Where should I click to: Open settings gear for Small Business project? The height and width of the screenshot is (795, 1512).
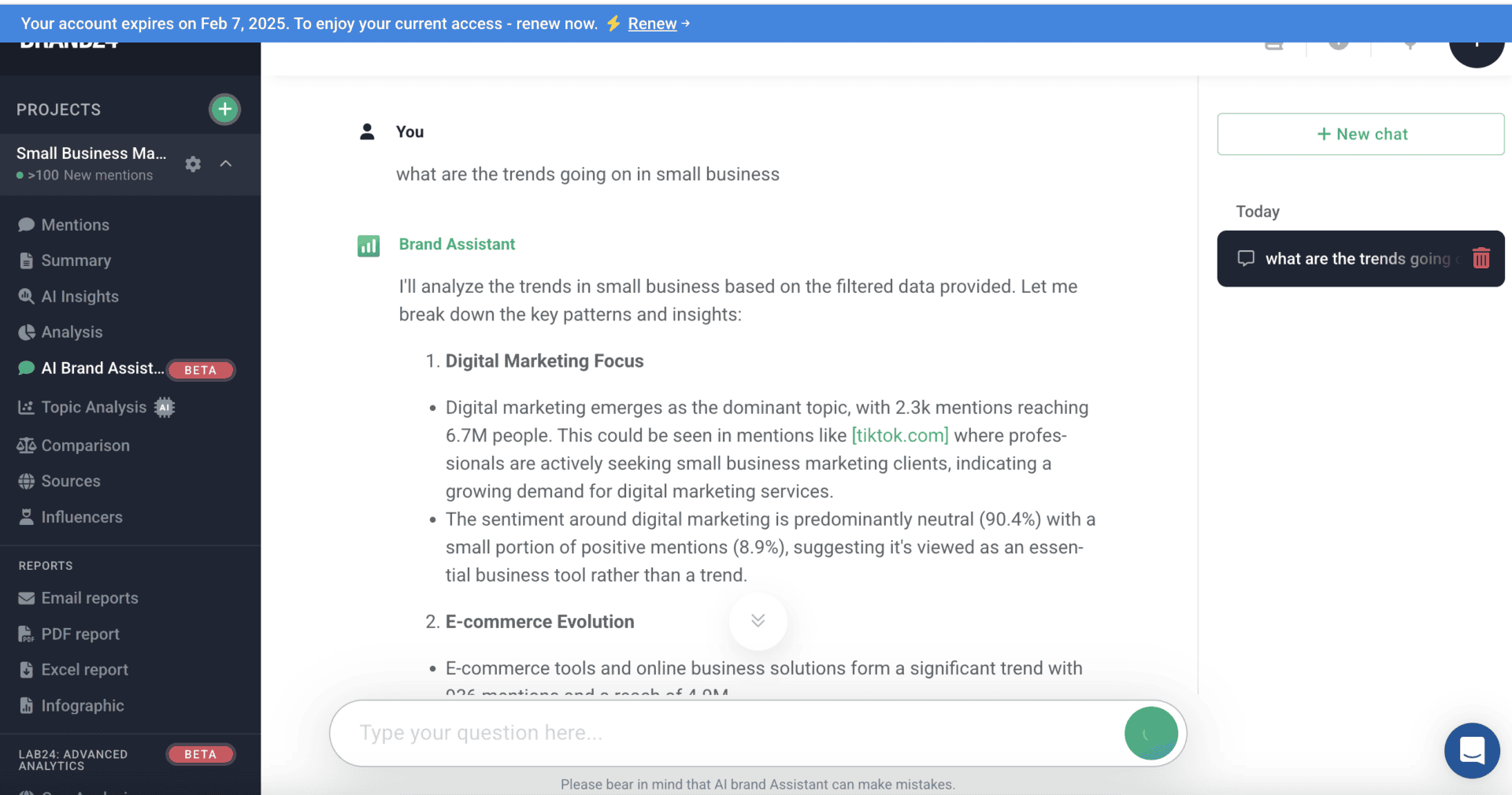192,165
